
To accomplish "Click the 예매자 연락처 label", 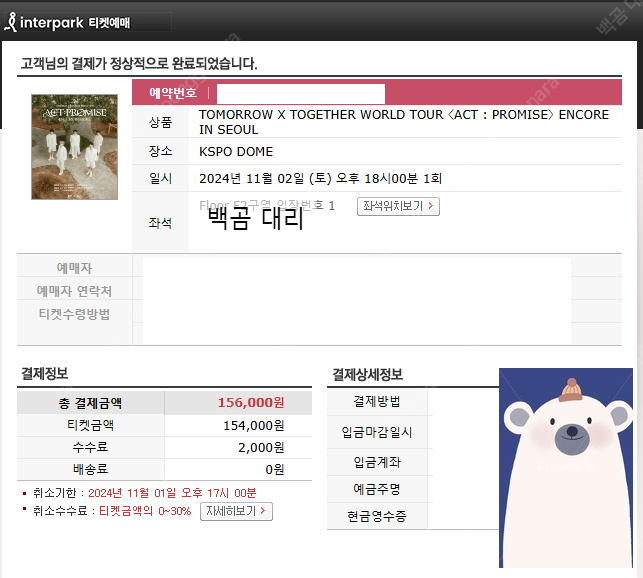I will pos(74,291).
